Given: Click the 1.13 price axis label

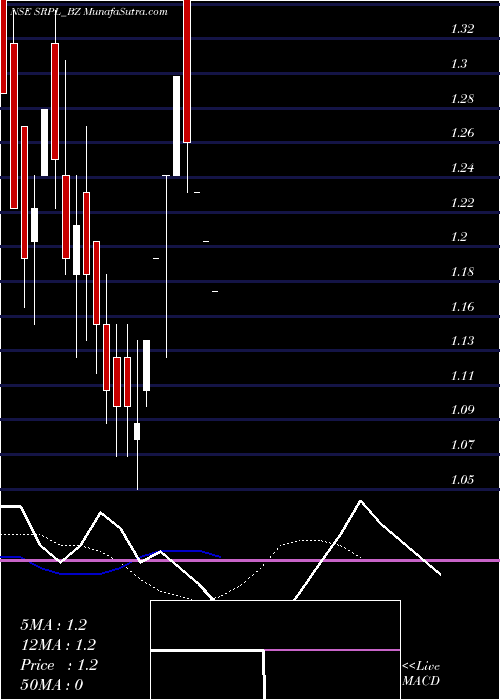Looking at the screenshot, I should click(462, 341).
